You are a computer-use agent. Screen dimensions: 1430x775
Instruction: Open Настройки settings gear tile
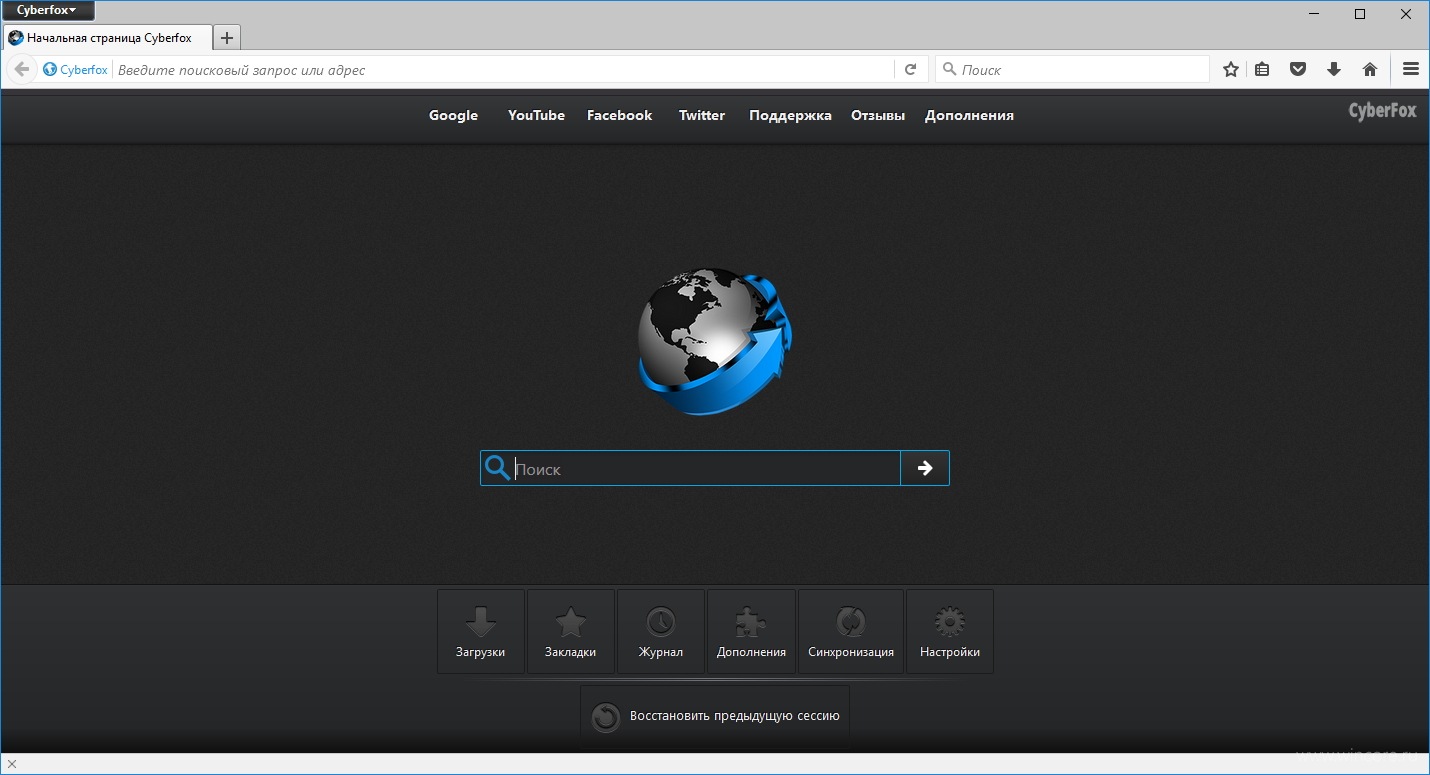[x=950, y=631]
